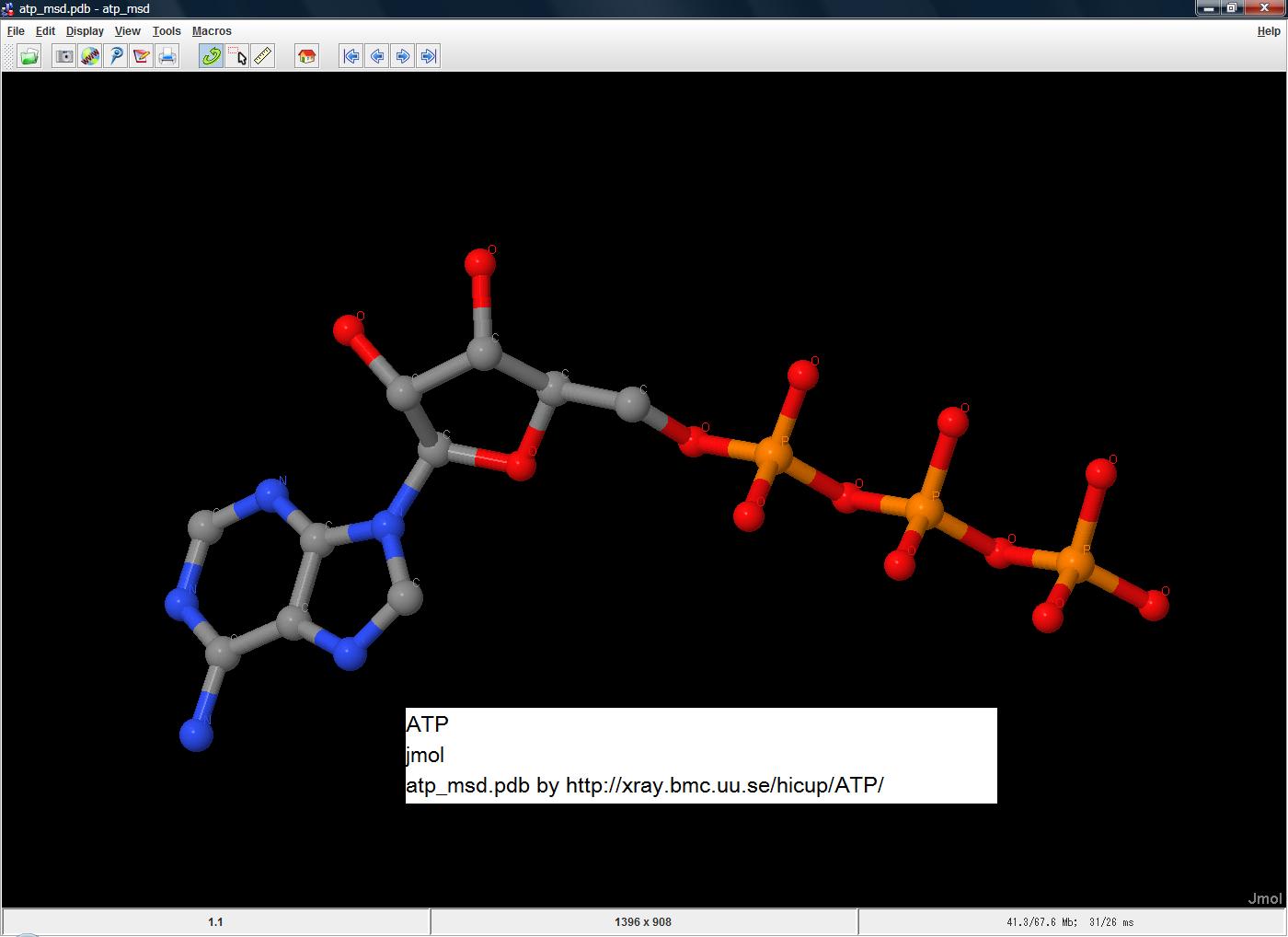The image size is (1288, 937).
Task: Minimize the atp_msd window
Action: click(1209, 7)
